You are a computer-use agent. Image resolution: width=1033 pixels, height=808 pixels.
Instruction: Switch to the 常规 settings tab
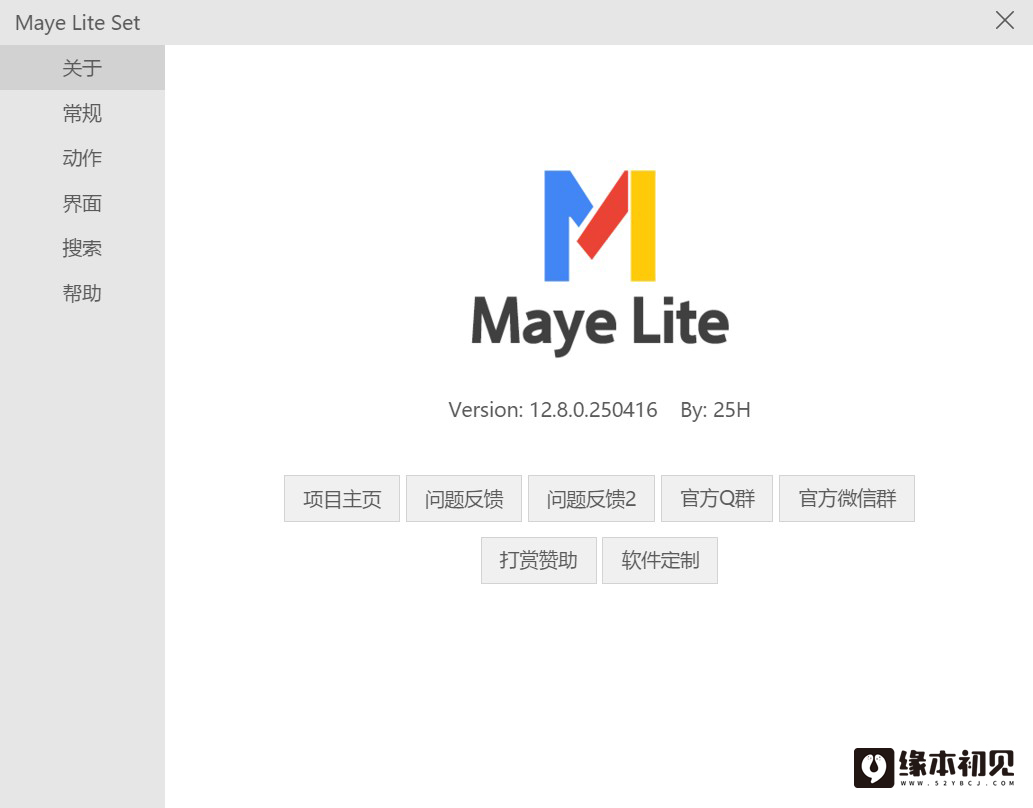click(x=82, y=113)
